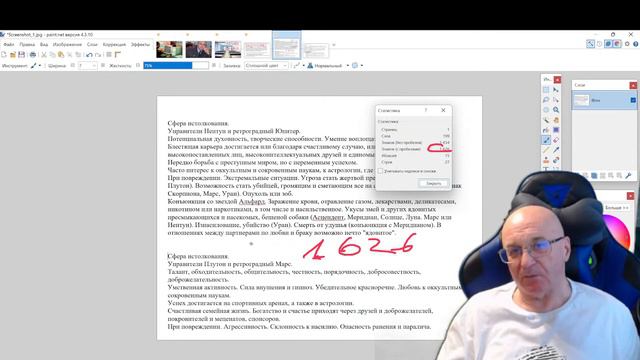Viewport: 640px width, 360px height.
Task: Open the Файл menu
Action: tap(9, 44)
